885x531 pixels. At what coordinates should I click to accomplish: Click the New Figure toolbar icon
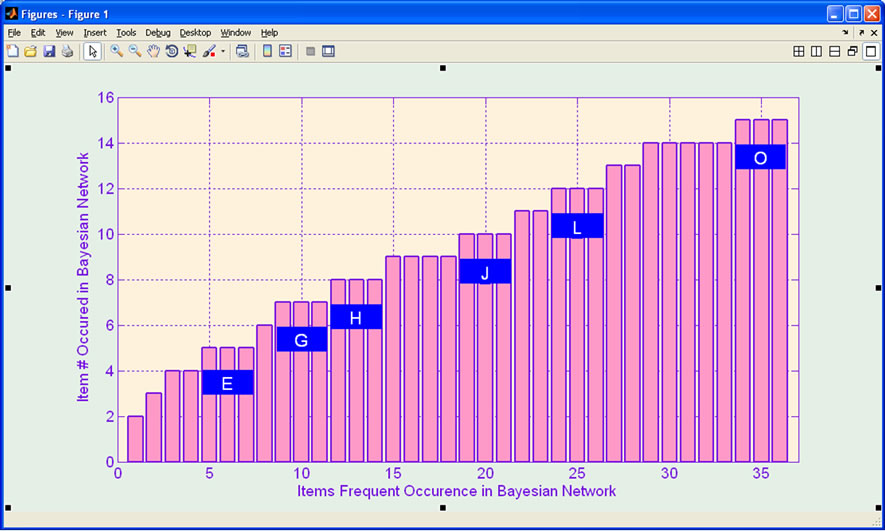click(12, 51)
